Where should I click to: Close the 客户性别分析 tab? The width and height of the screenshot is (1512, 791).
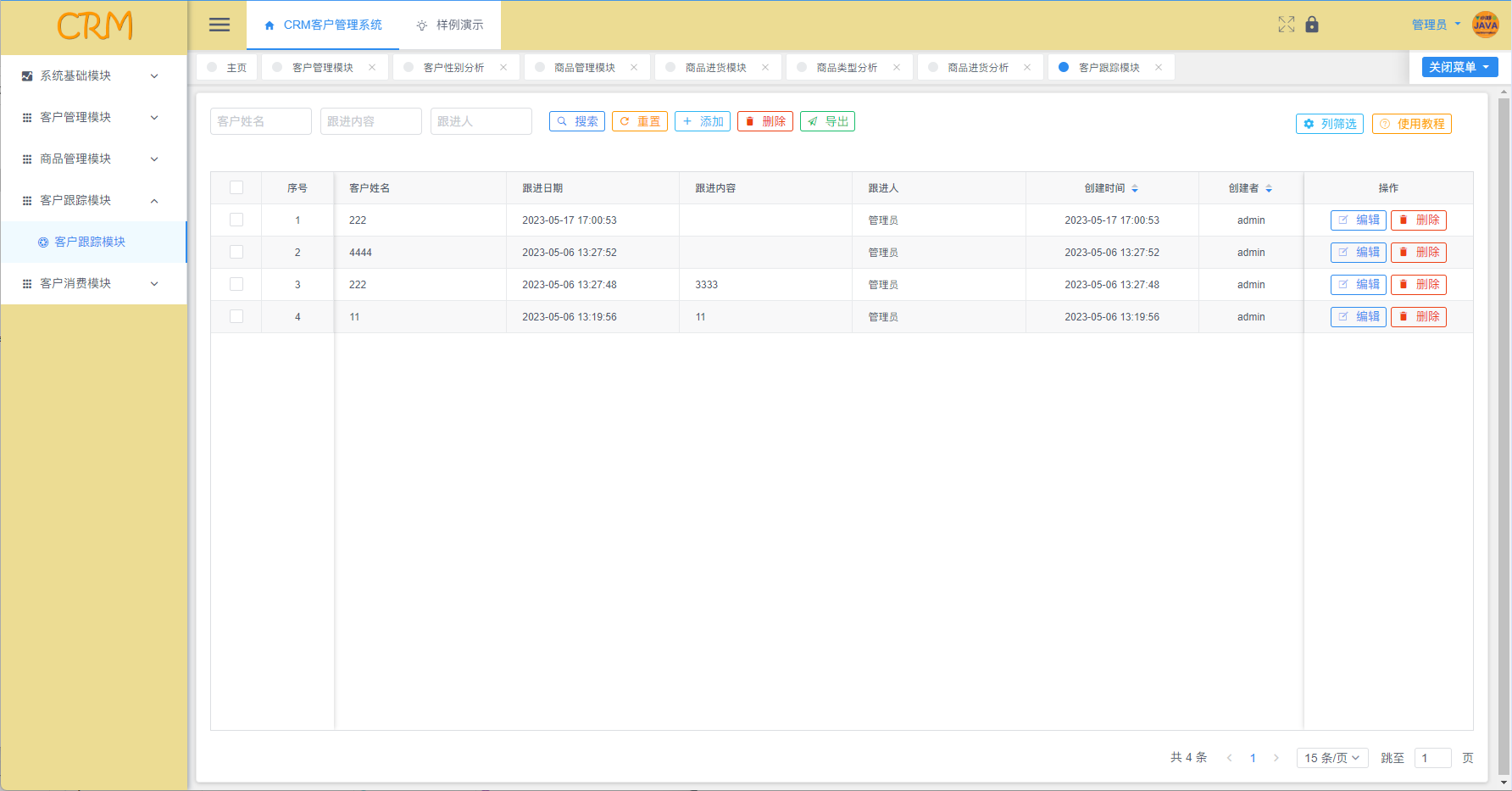click(503, 68)
